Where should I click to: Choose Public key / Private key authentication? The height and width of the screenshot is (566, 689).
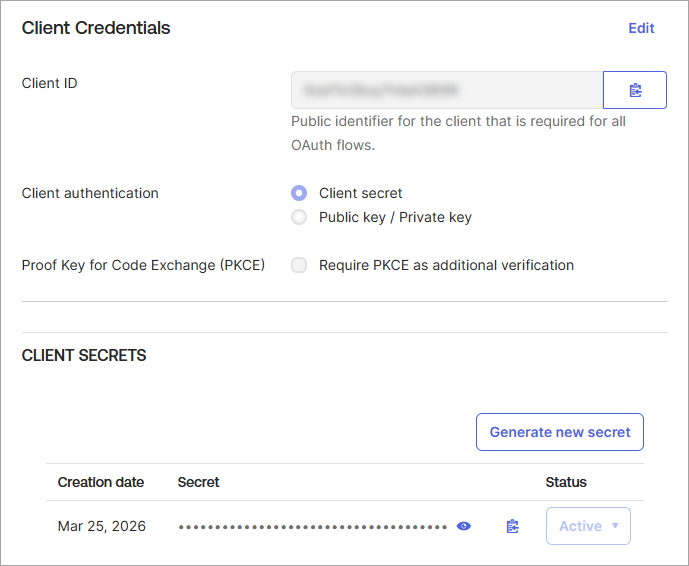(299, 217)
